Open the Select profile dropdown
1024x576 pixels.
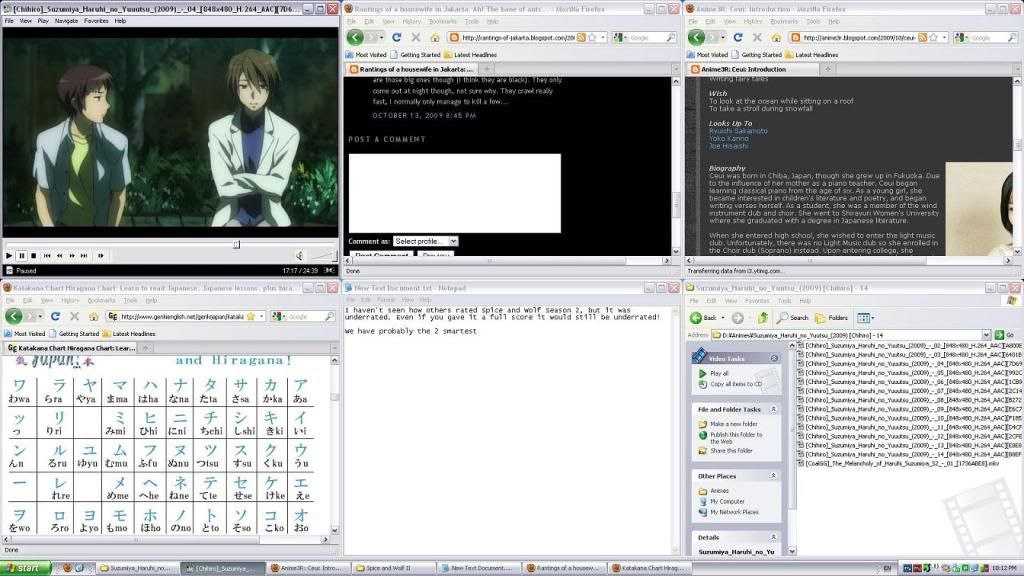[x=425, y=241]
